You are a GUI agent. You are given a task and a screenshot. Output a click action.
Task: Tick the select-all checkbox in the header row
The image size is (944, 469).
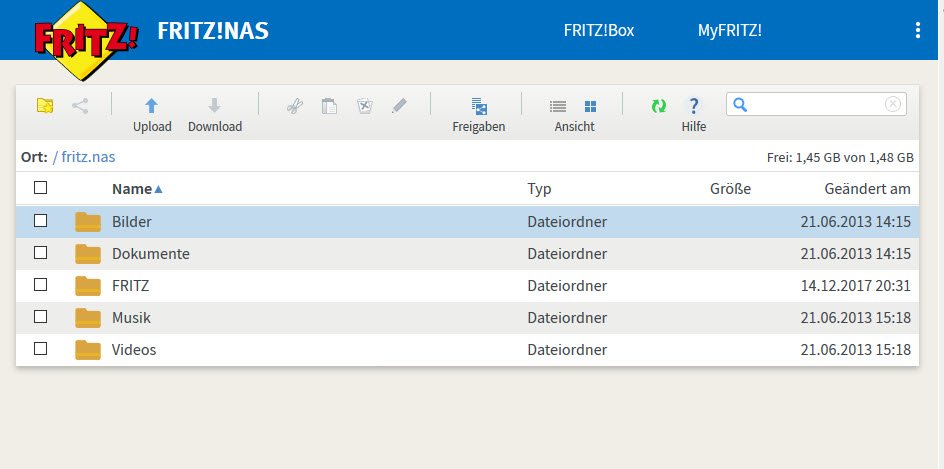point(40,188)
